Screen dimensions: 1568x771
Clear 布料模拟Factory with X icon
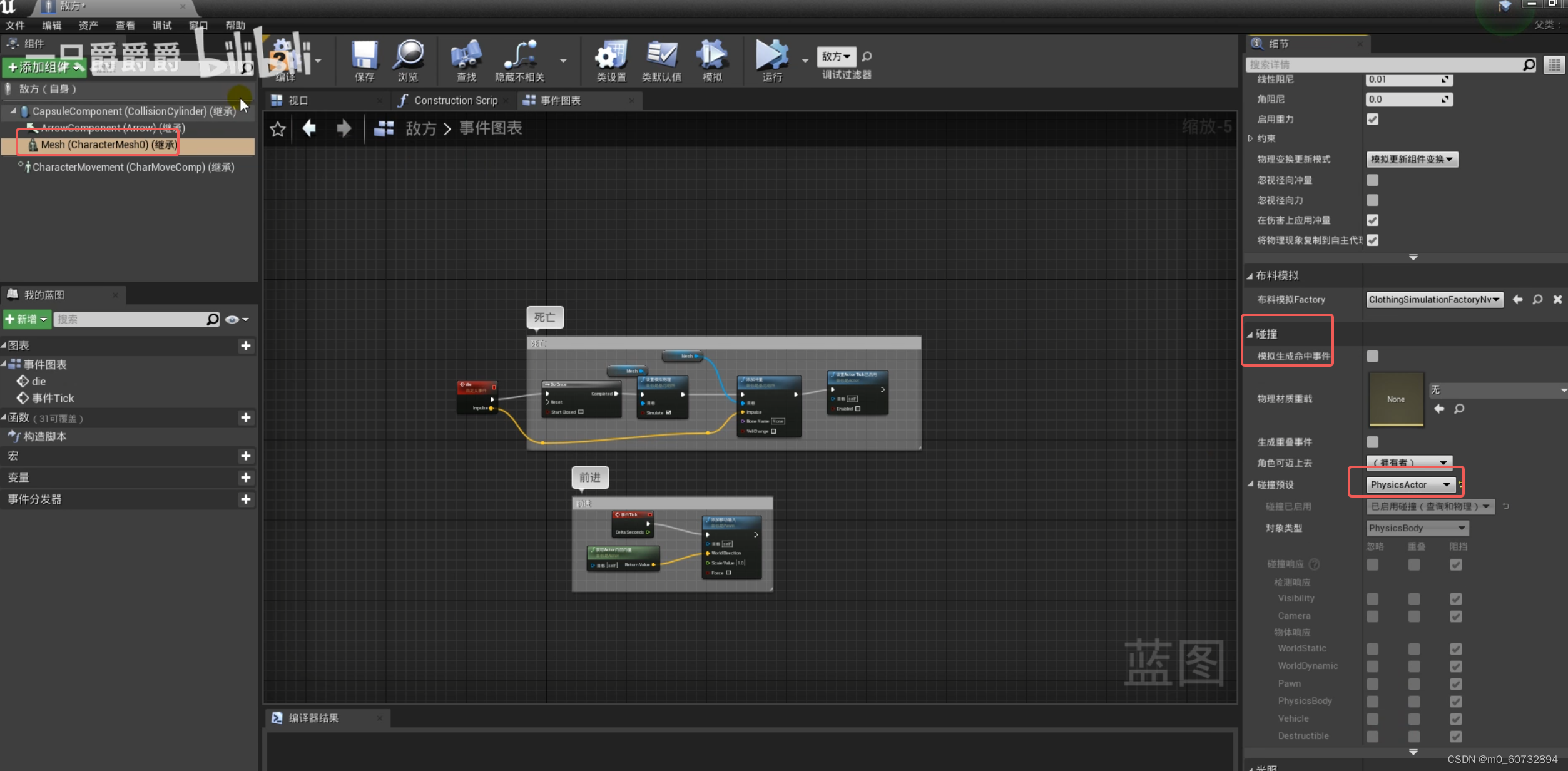1557,300
